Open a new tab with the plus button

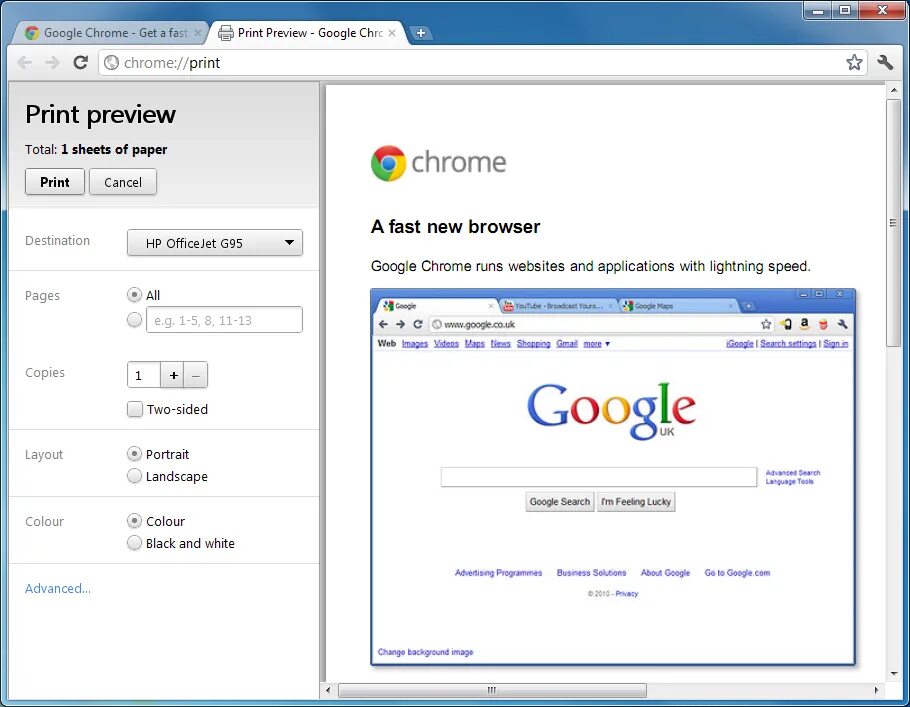421,33
